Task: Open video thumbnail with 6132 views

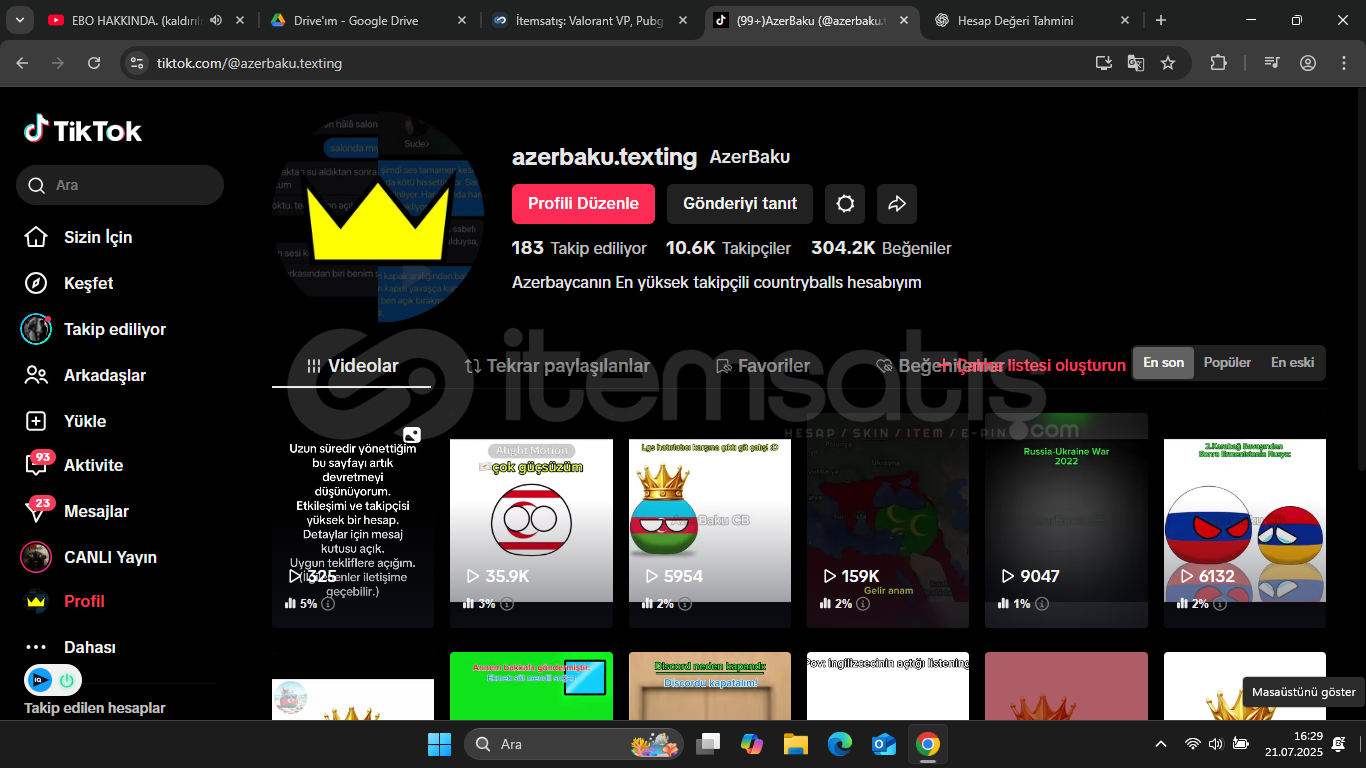Action: pos(1245,520)
